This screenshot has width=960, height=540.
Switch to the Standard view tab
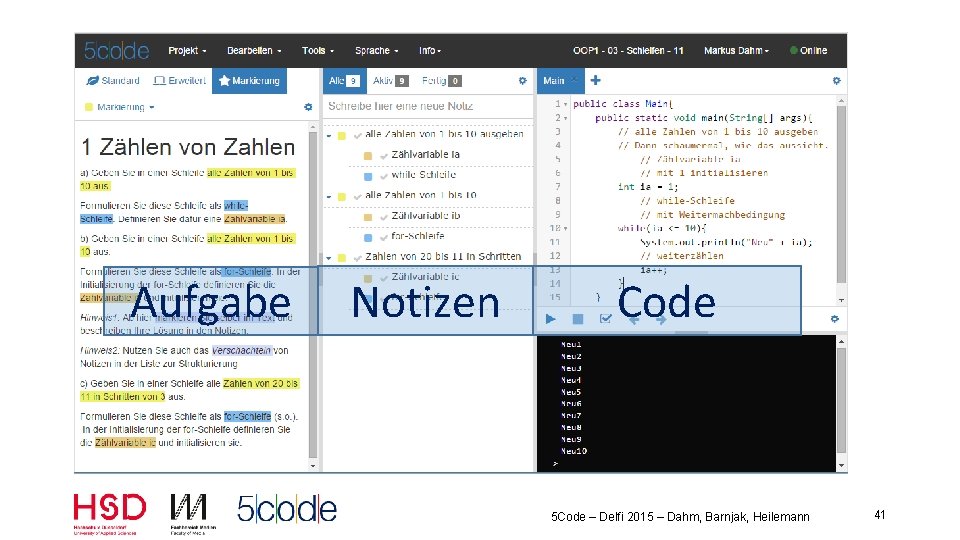(113, 81)
